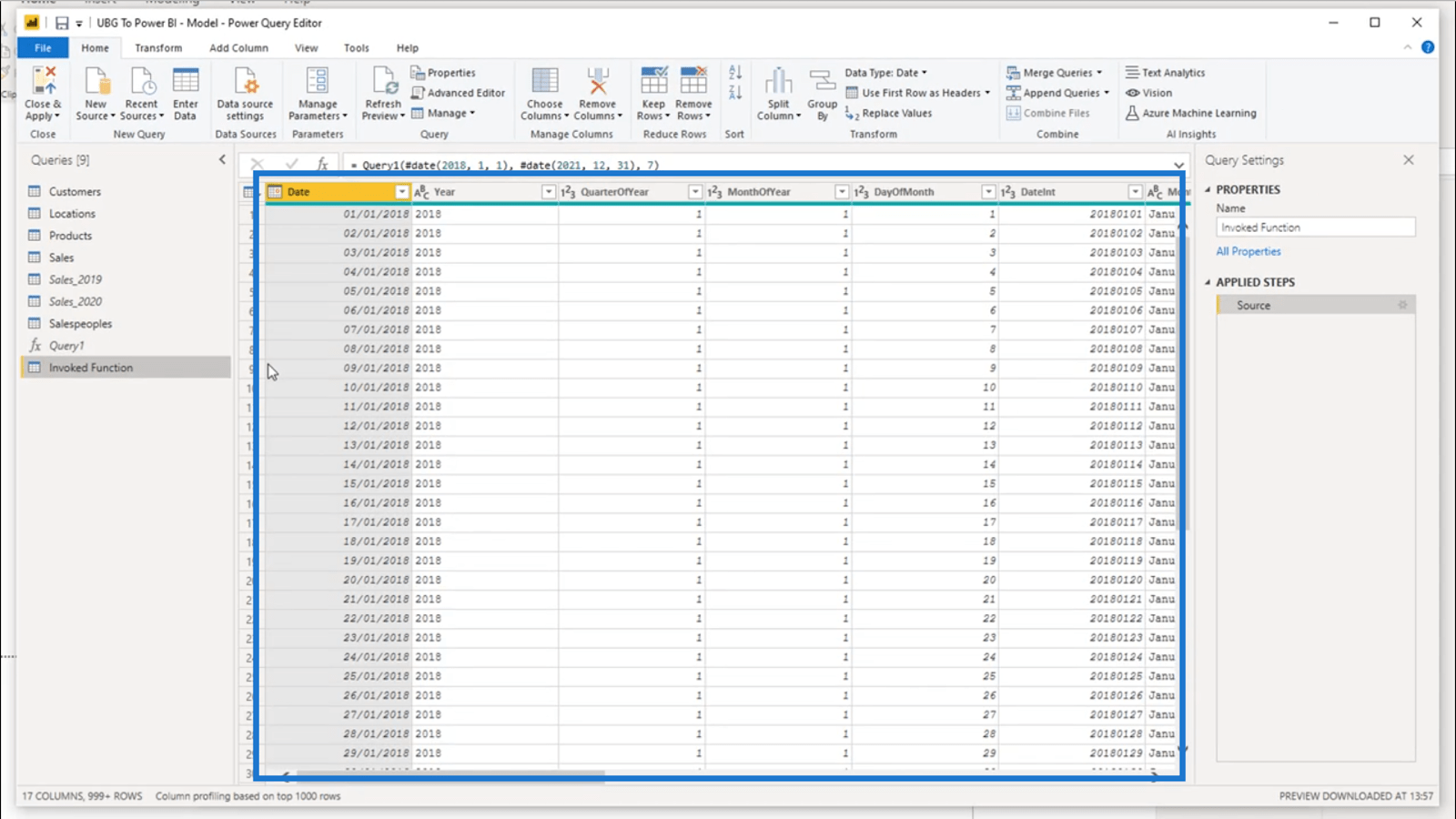Open the New Source icon

96,81
